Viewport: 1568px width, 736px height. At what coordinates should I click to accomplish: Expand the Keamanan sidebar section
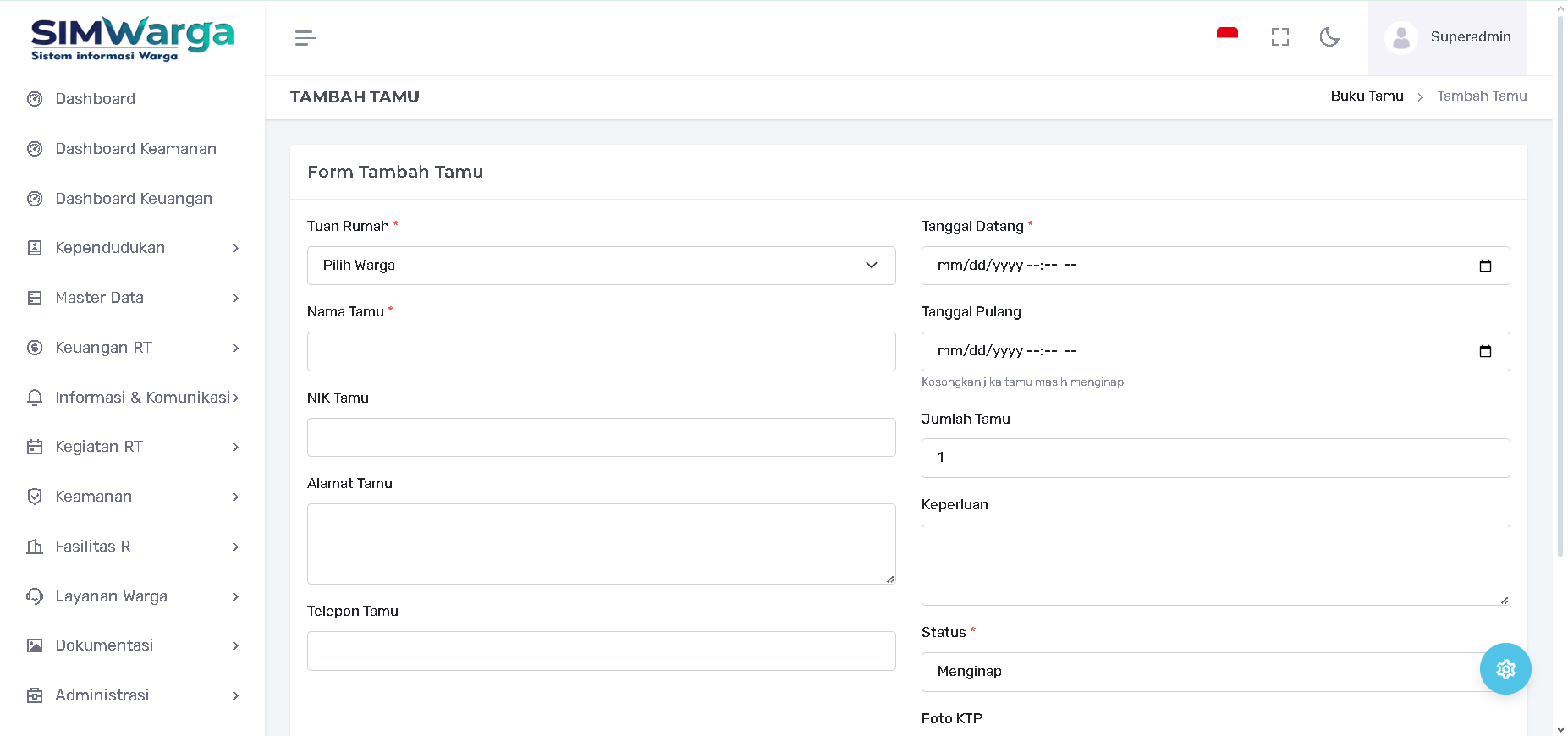pos(133,497)
